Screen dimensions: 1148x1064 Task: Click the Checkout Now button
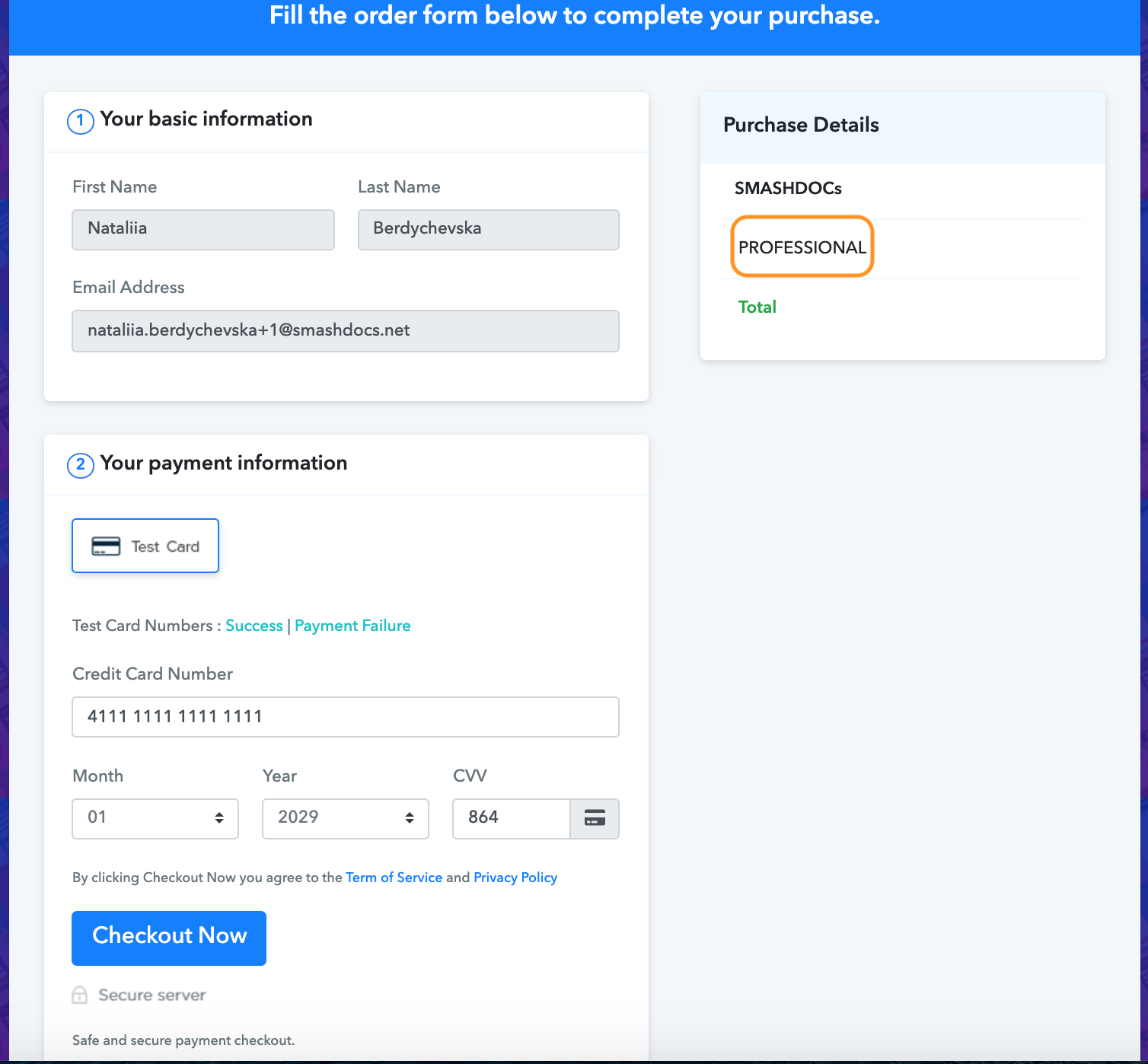[169, 938]
